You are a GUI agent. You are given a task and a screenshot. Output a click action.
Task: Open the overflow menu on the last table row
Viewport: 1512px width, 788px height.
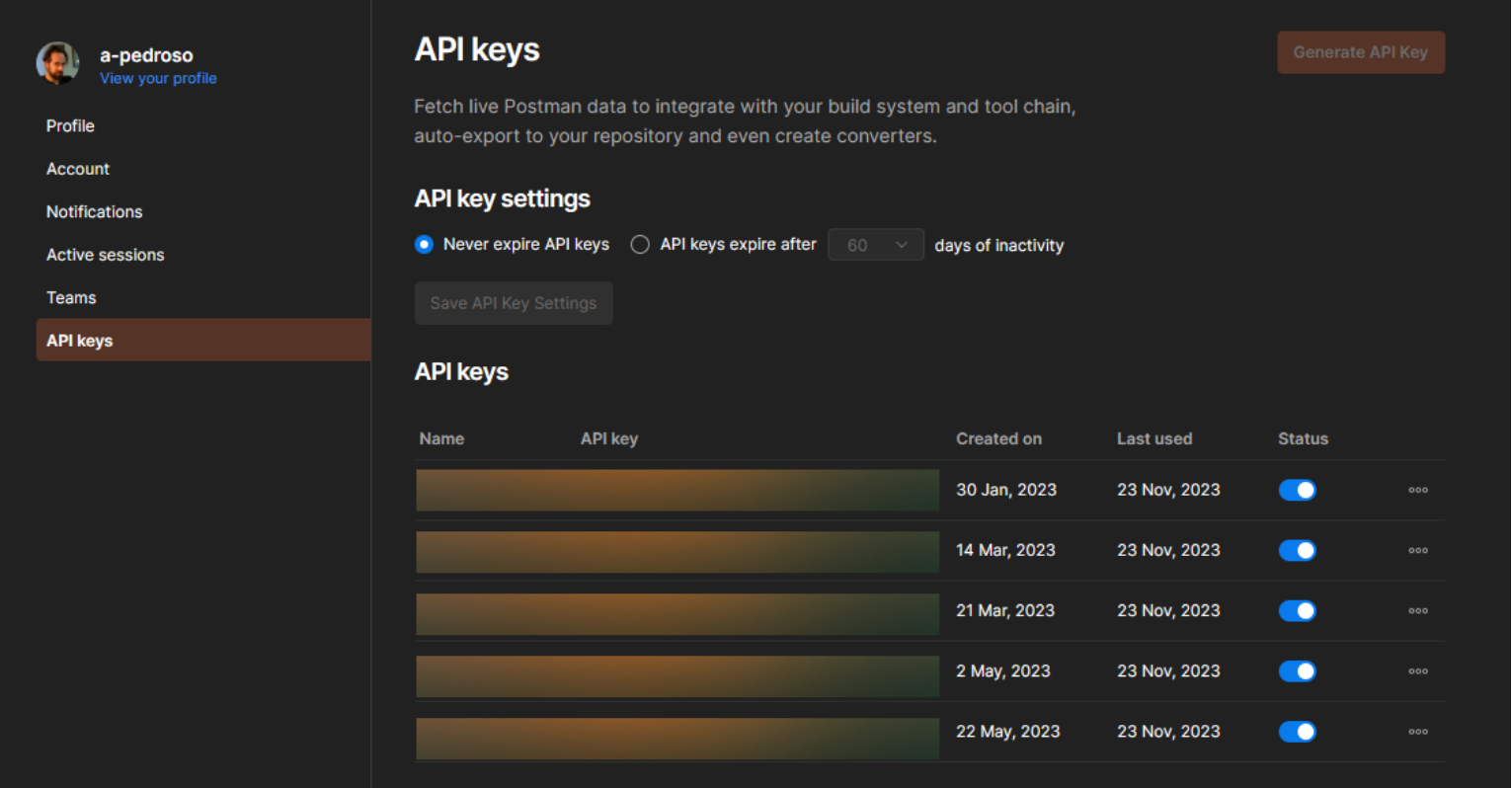tap(1418, 731)
